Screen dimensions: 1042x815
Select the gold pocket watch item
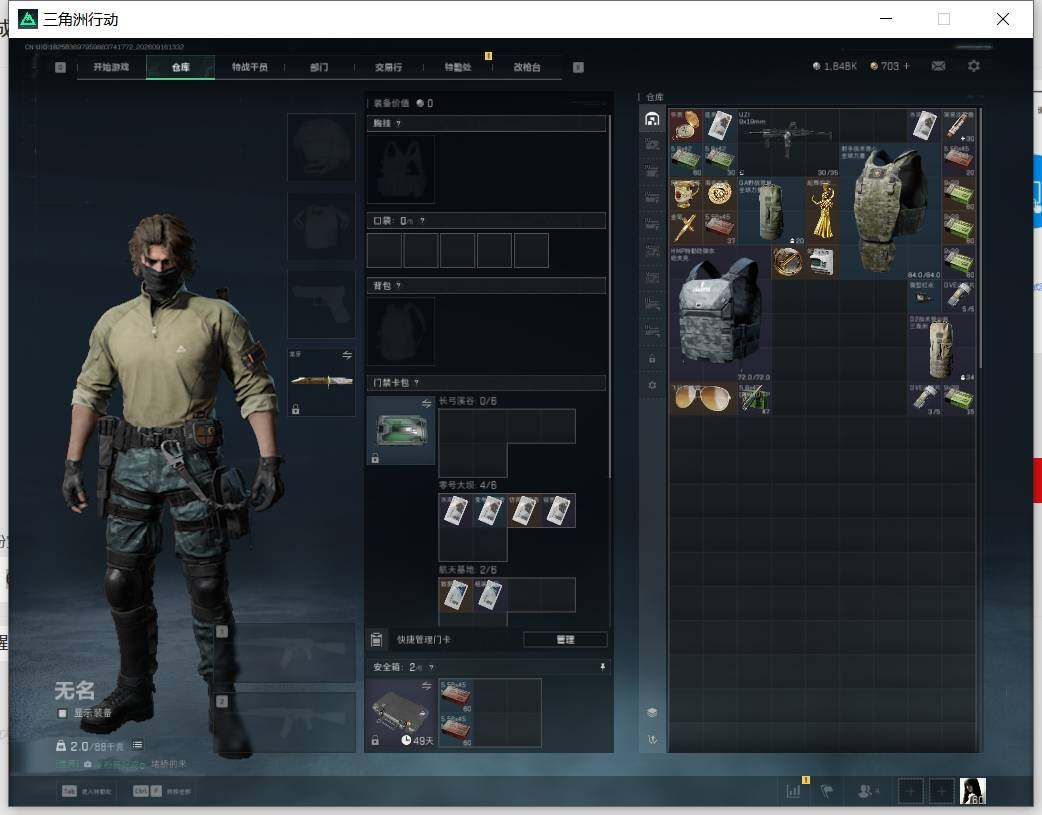(686, 126)
